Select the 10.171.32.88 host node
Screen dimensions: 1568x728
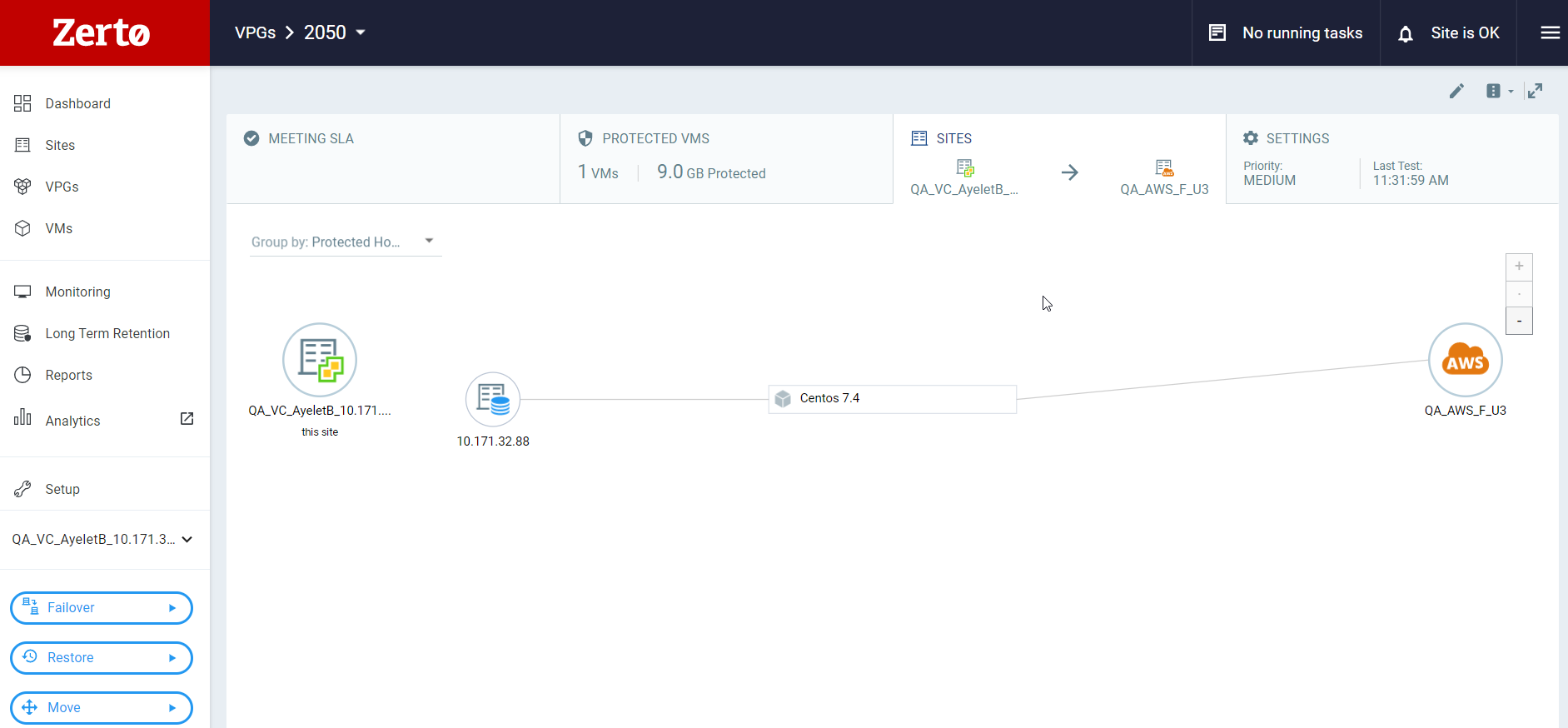(x=493, y=399)
